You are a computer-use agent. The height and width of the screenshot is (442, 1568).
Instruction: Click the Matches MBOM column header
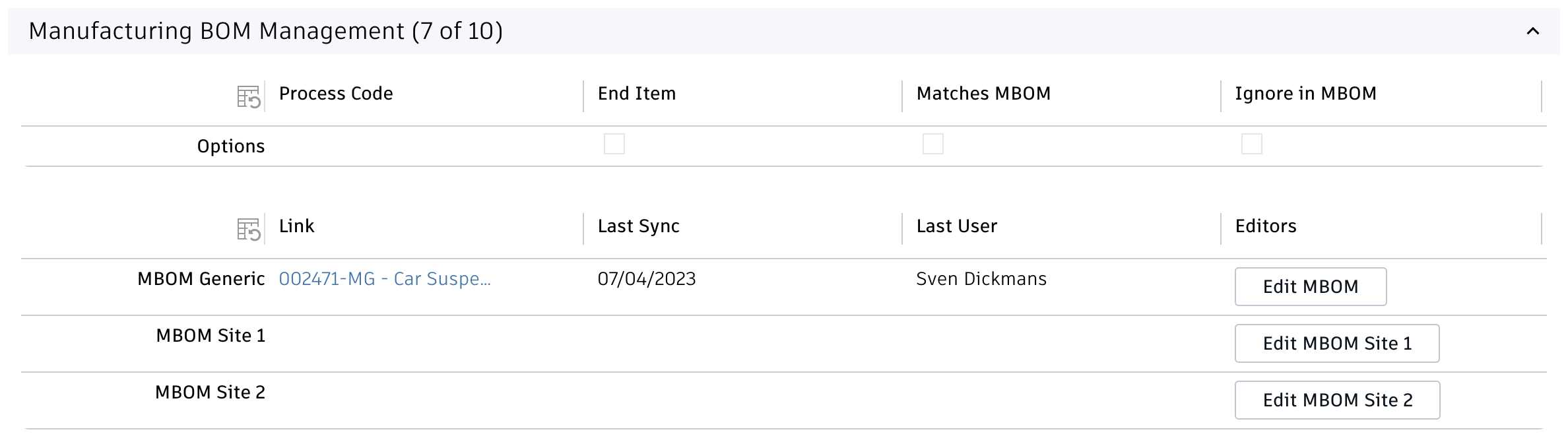click(983, 94)
